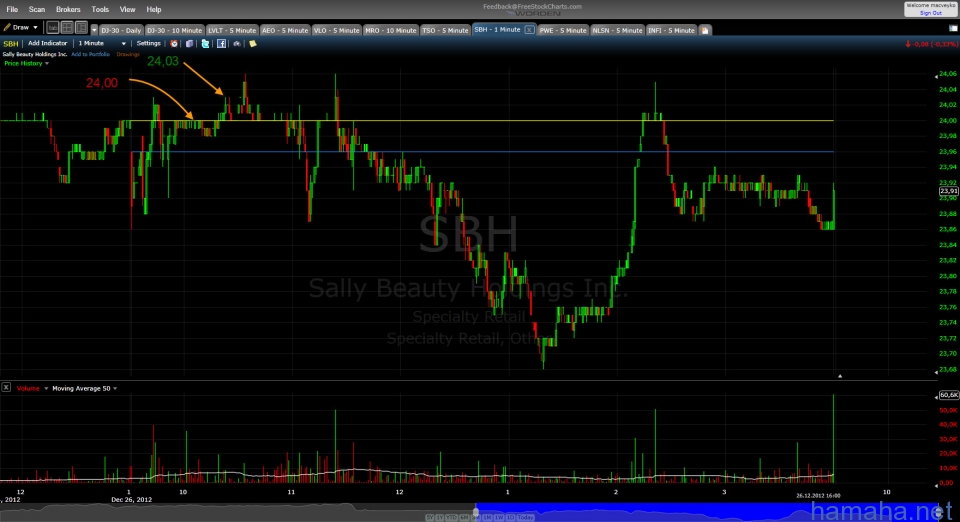Open the Help menu

(x=154, y=9)
